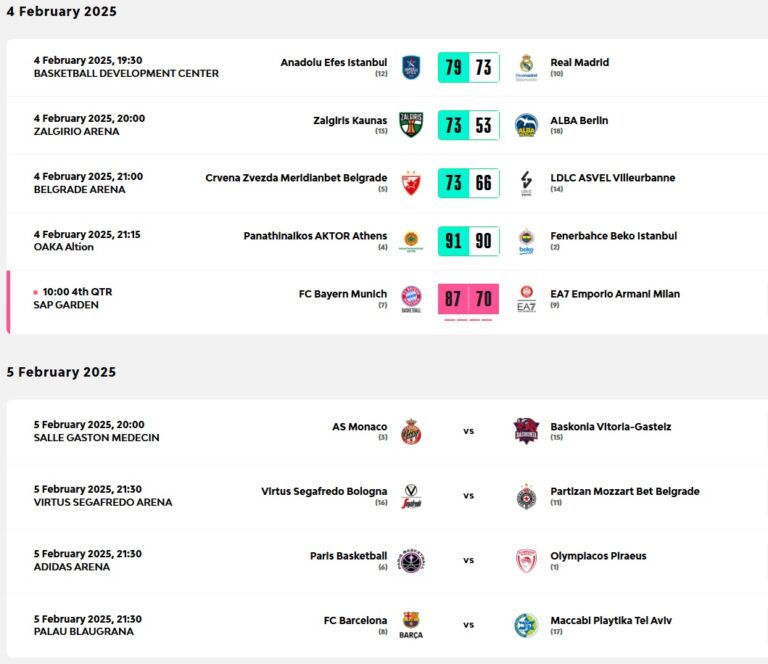Click the Olympiacos Piraeus logo
Viewport: 768px width, 664px height.
526,560
